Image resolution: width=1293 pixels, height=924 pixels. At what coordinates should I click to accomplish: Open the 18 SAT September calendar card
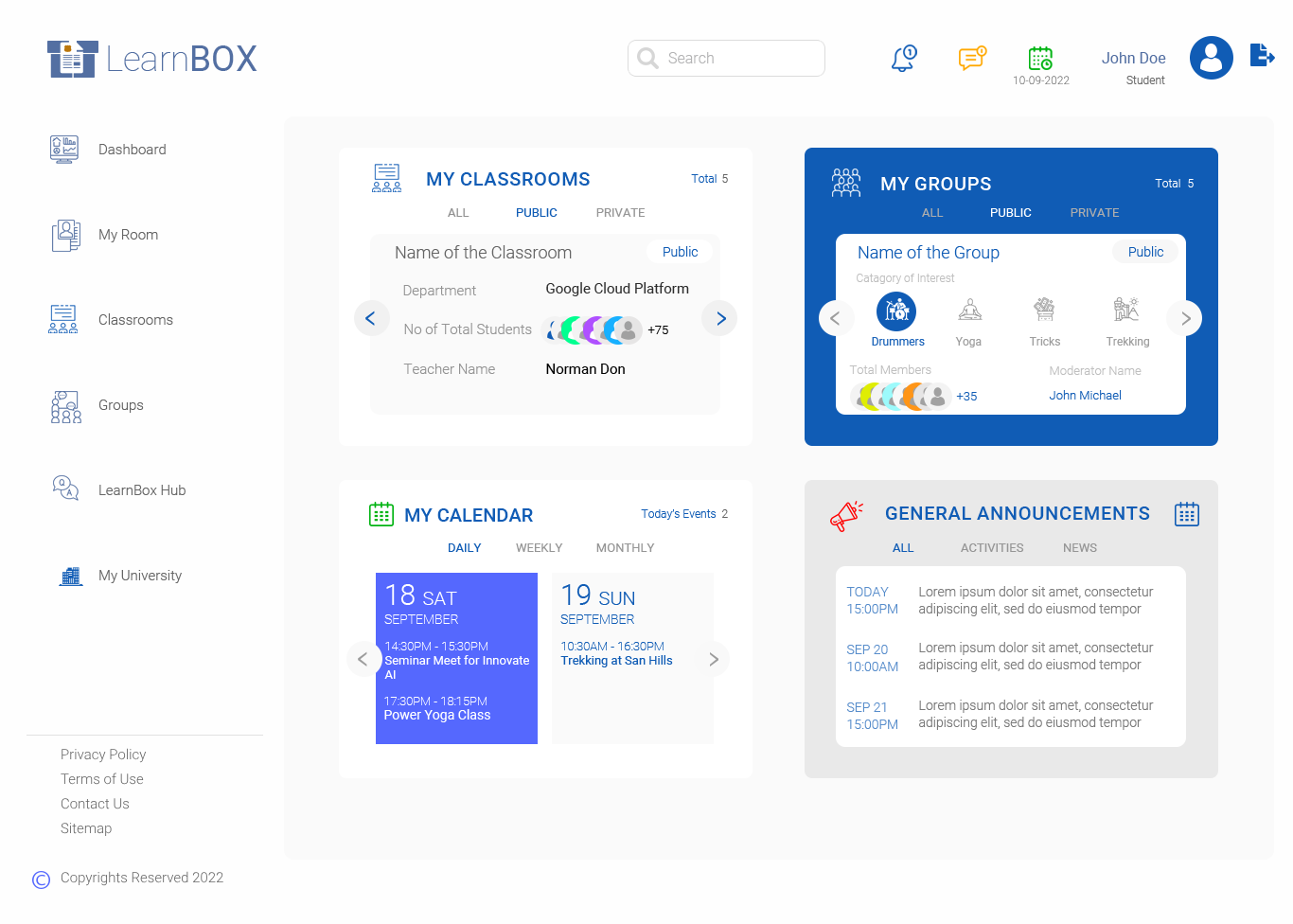click(x=456, y=658)
